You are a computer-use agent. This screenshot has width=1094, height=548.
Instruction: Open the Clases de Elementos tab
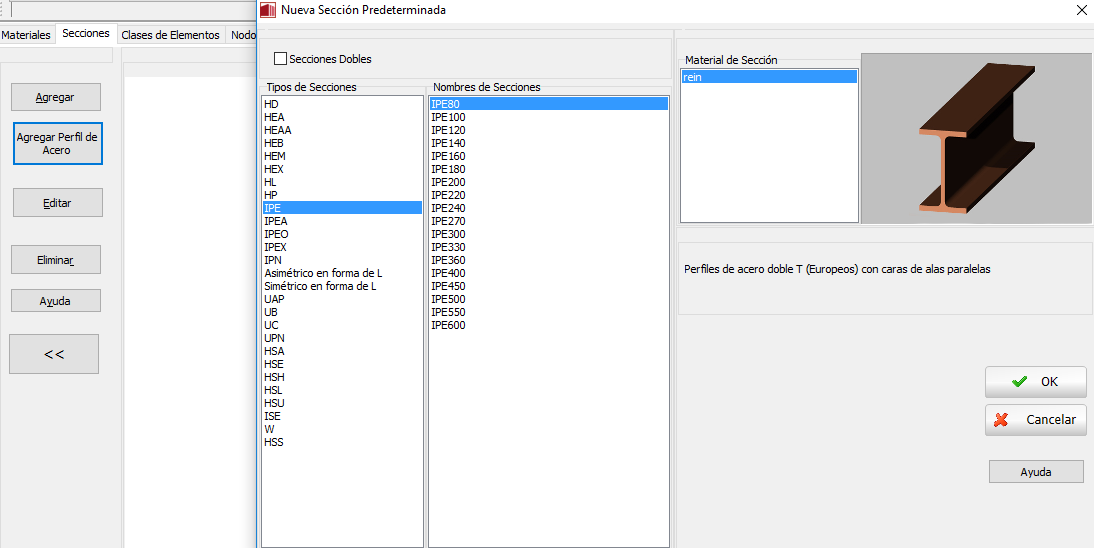click(170, 35)
